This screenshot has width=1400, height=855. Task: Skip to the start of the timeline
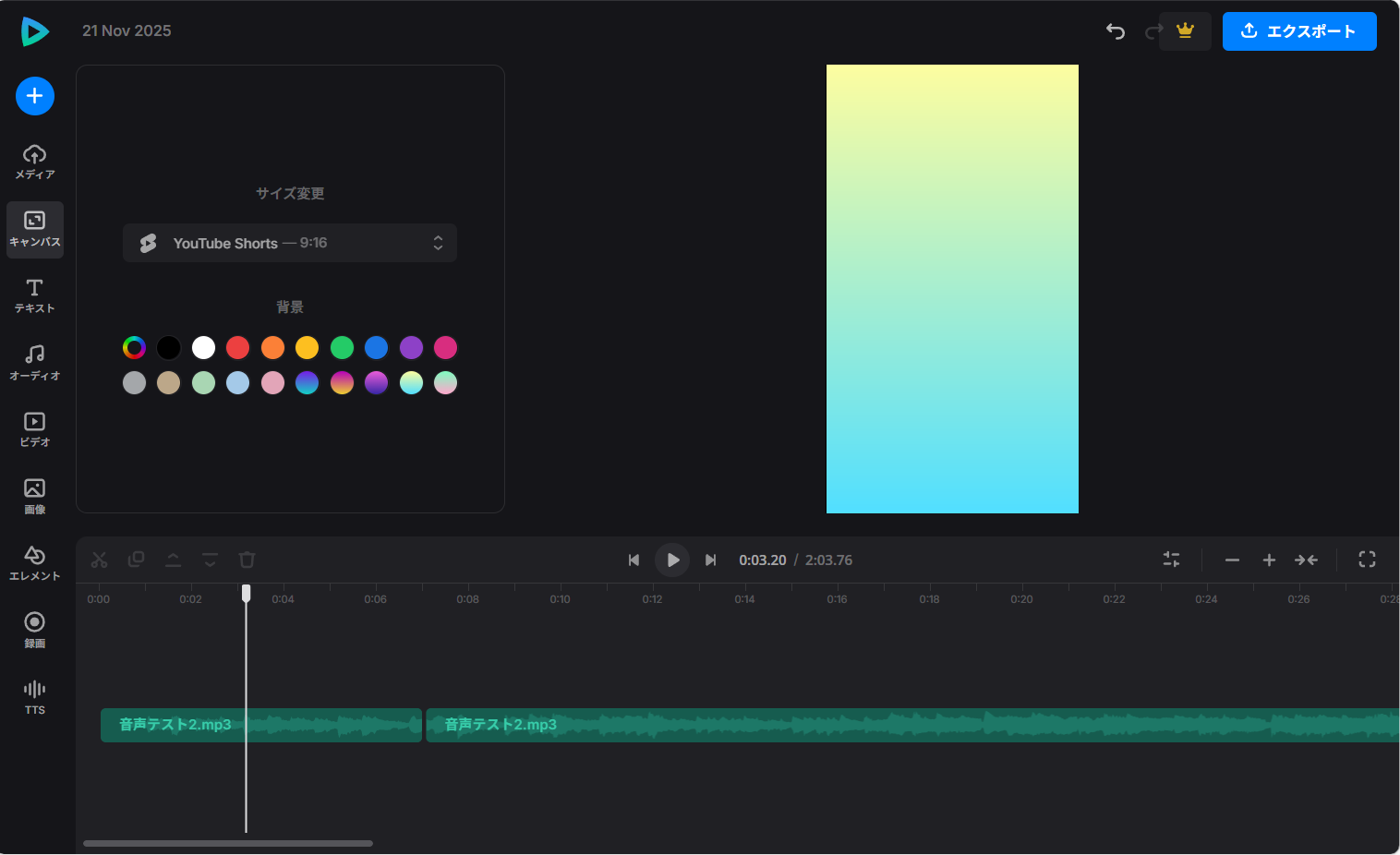(x=634, y=560)
